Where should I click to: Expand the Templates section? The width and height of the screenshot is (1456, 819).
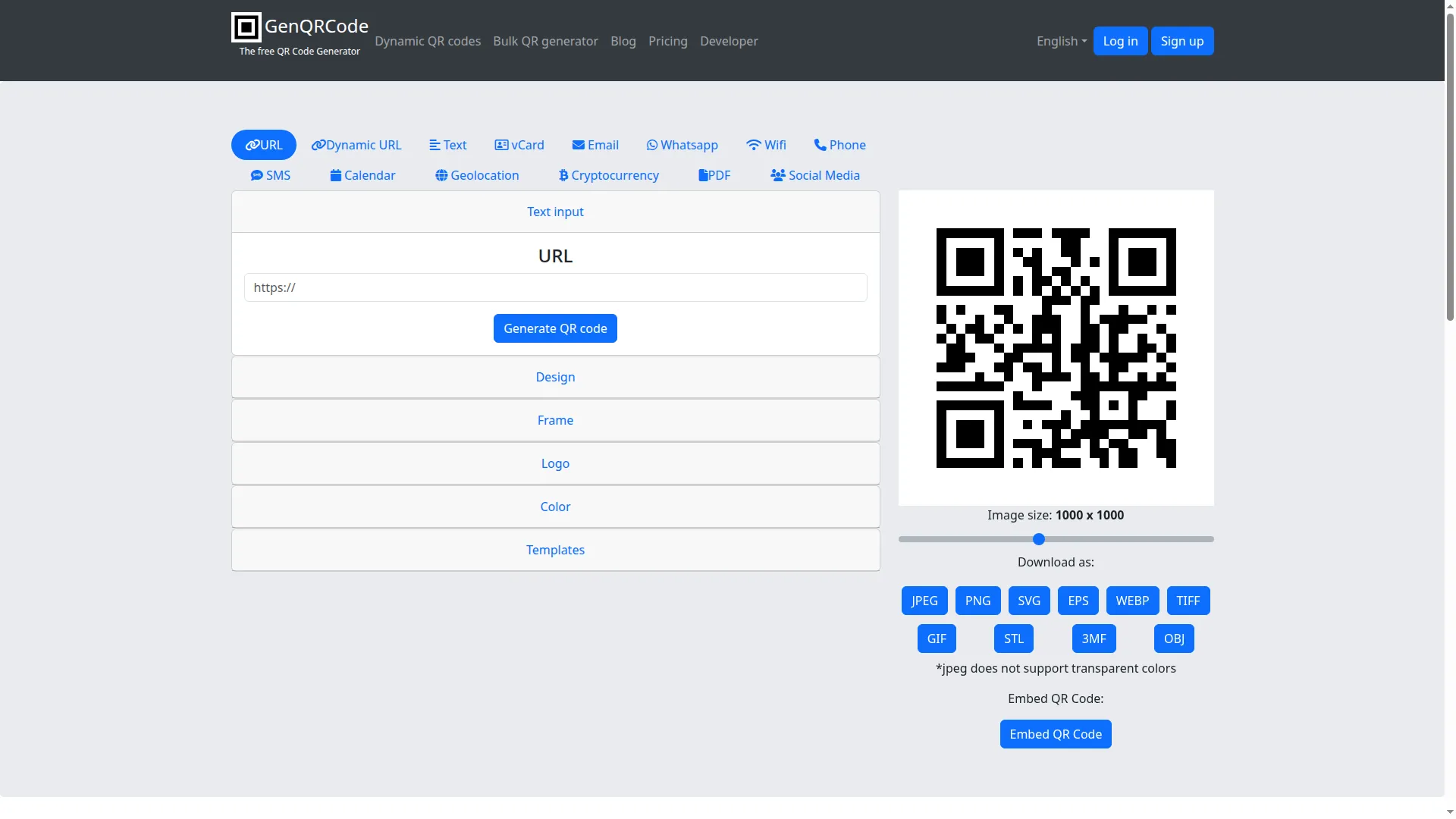556,550
